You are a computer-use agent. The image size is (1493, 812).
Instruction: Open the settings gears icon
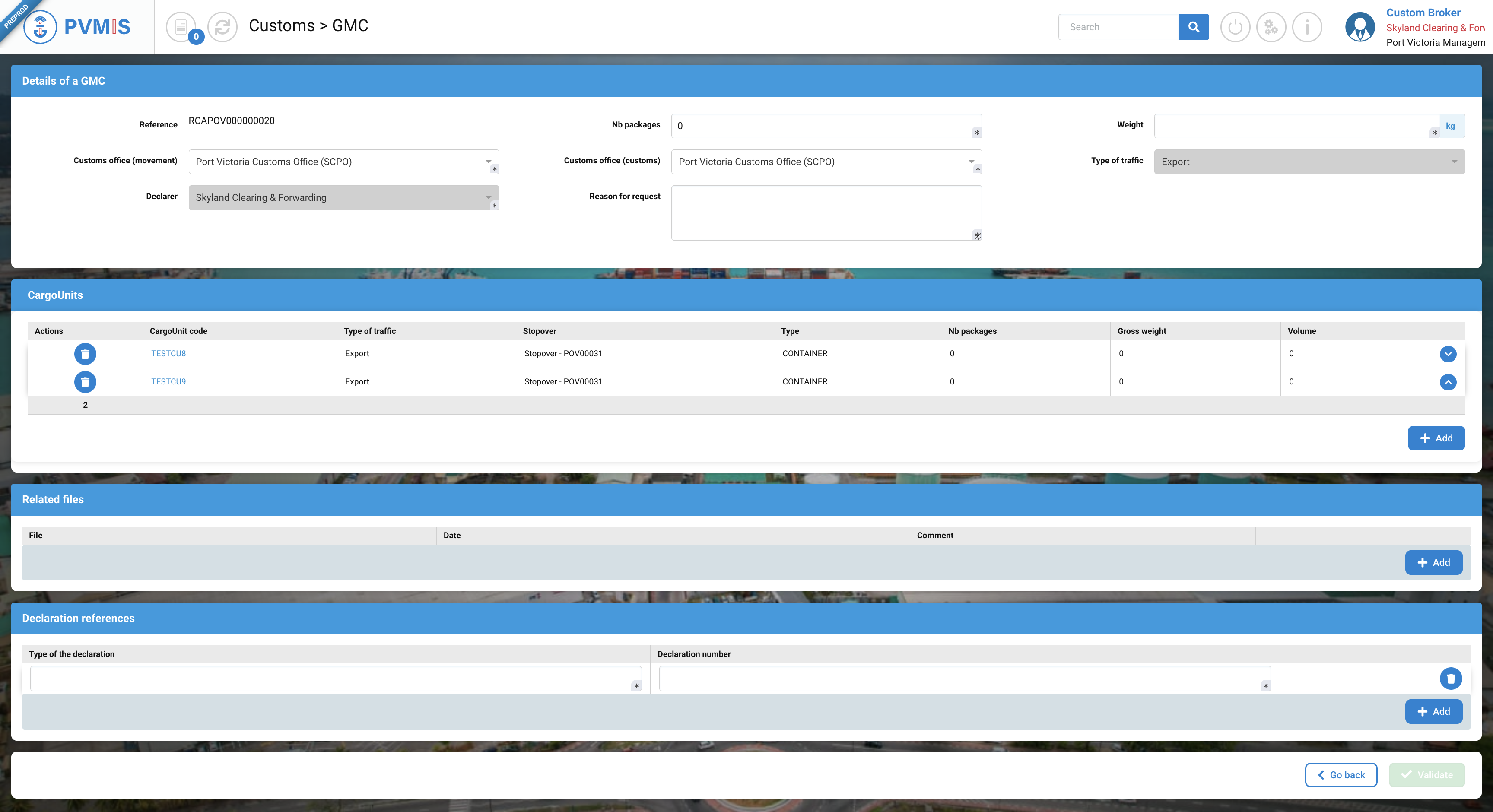[x=1271, y=27]
